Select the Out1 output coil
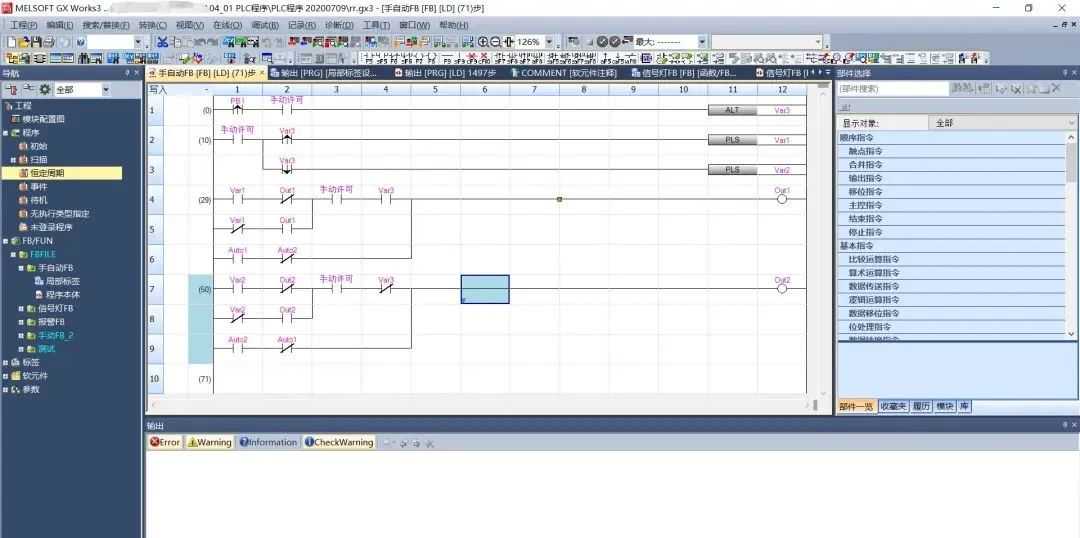The image size is (1080, 538). 782,199
